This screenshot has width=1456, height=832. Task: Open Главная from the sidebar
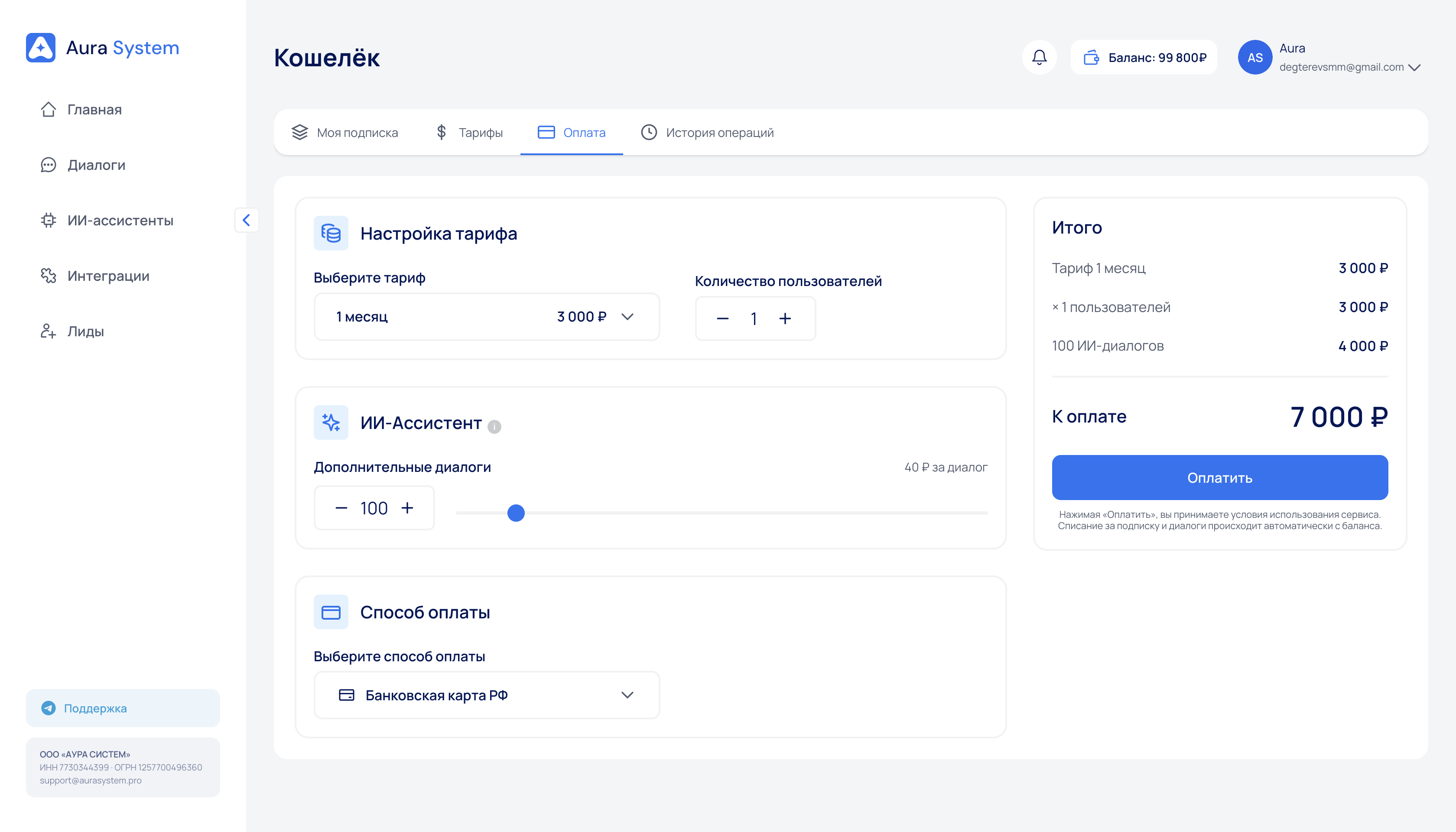tap(94, 109)
